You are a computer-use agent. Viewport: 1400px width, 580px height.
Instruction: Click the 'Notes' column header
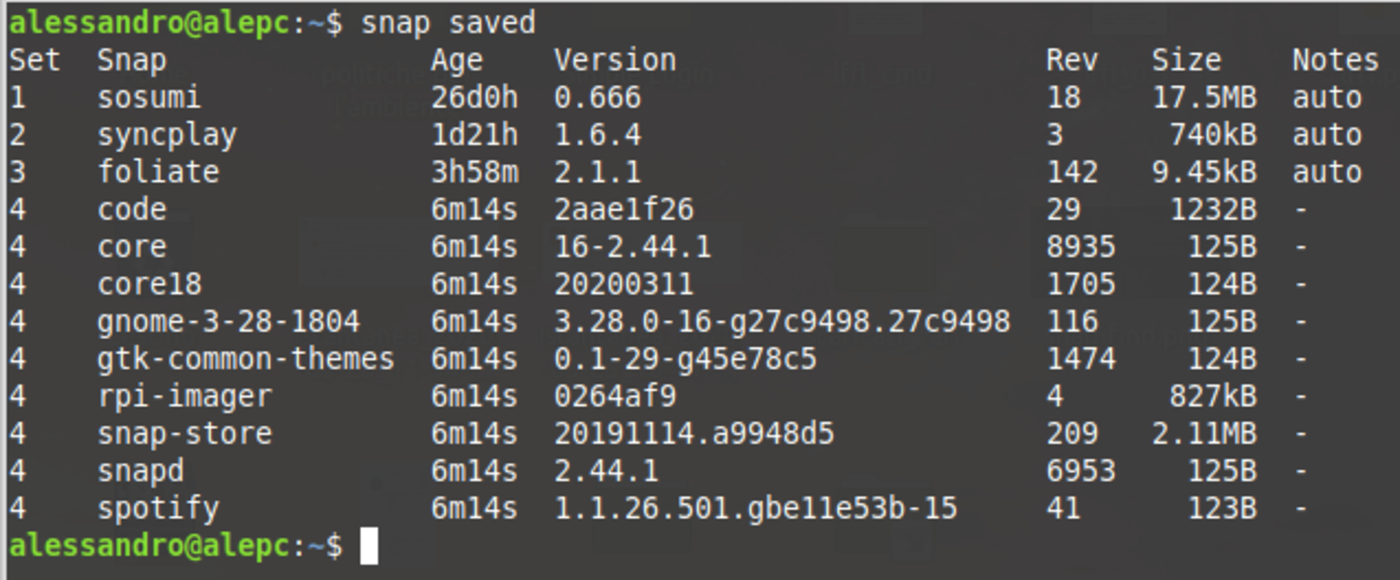(1335, 60)
